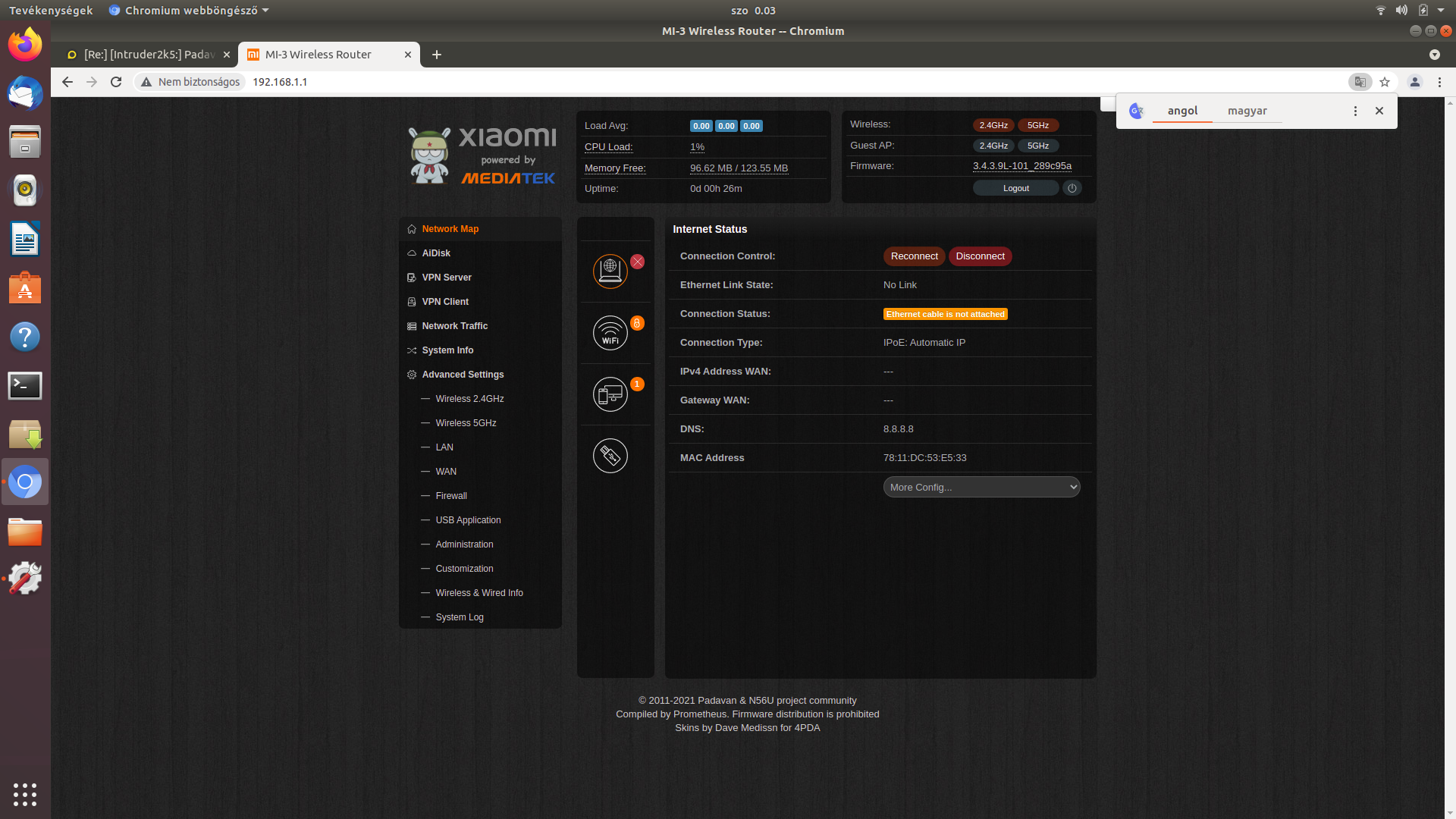Open the WiFi clients icon

pyautogui.click(x=610, y=333)
